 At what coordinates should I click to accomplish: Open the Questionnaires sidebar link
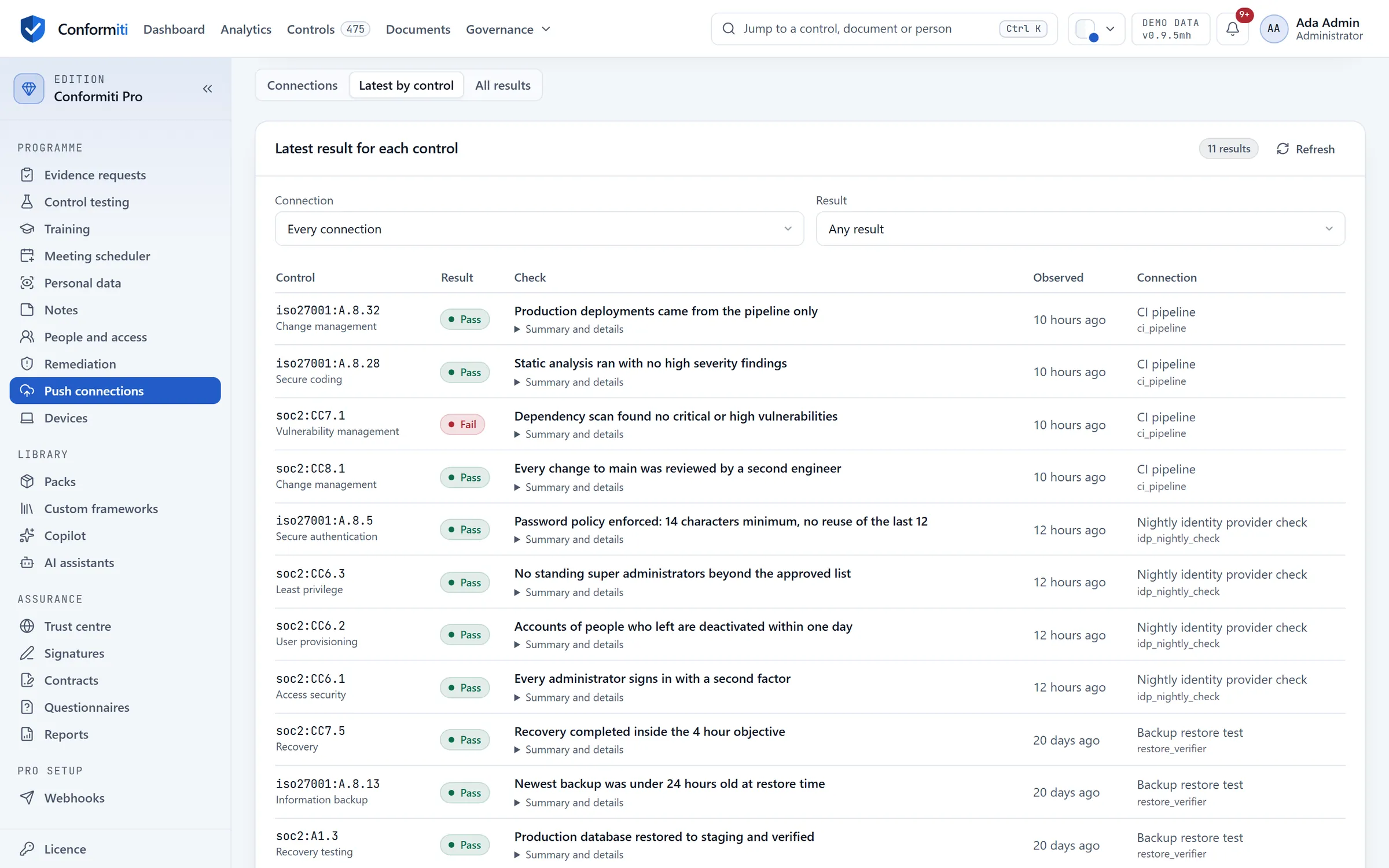point(115,707)
